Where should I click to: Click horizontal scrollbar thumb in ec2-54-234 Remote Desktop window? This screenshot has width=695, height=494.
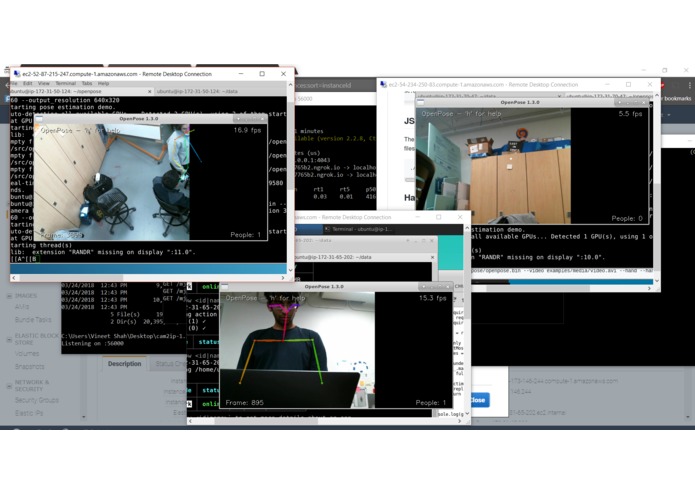point(538,288)
